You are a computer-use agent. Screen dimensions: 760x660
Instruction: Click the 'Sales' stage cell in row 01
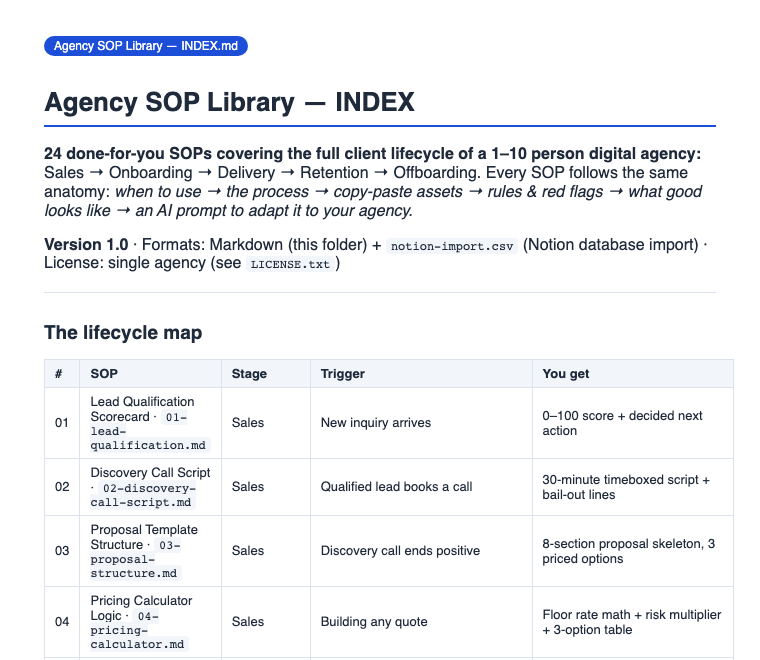coord(266,423)
